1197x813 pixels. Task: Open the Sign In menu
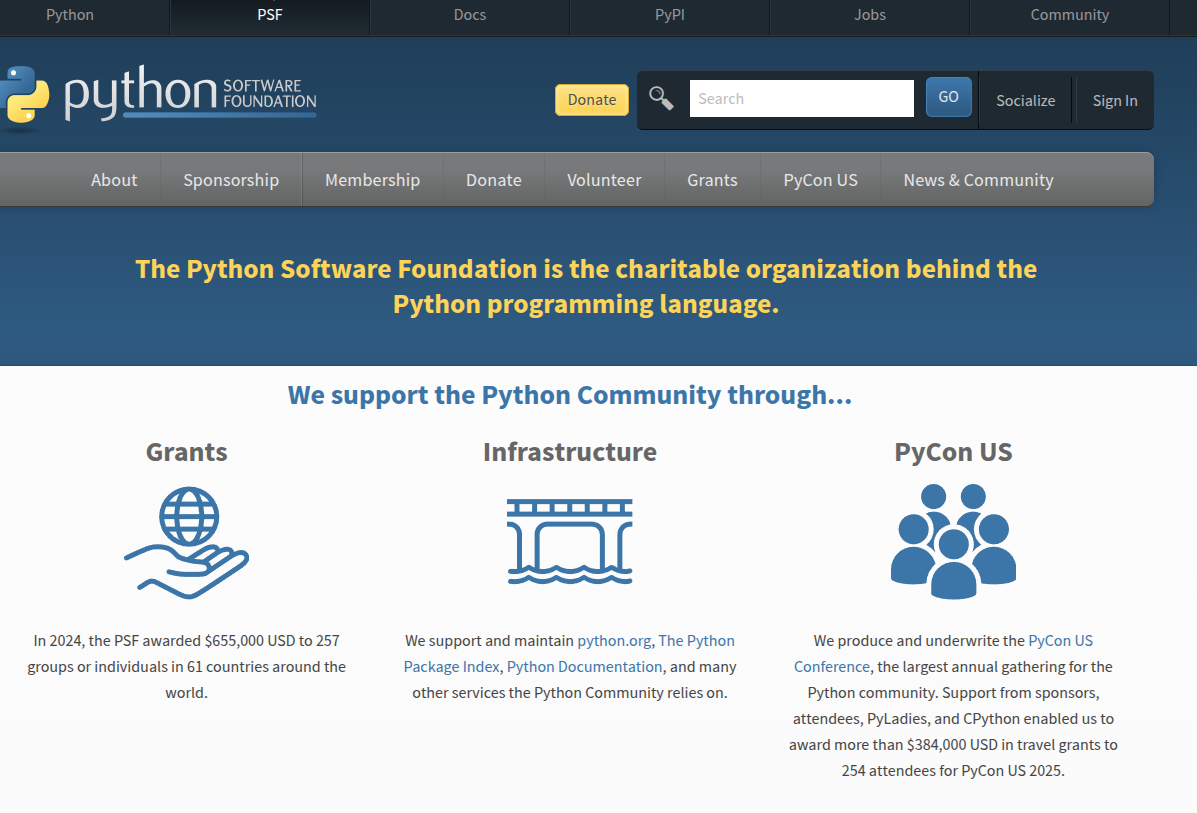pos(1114,100)
